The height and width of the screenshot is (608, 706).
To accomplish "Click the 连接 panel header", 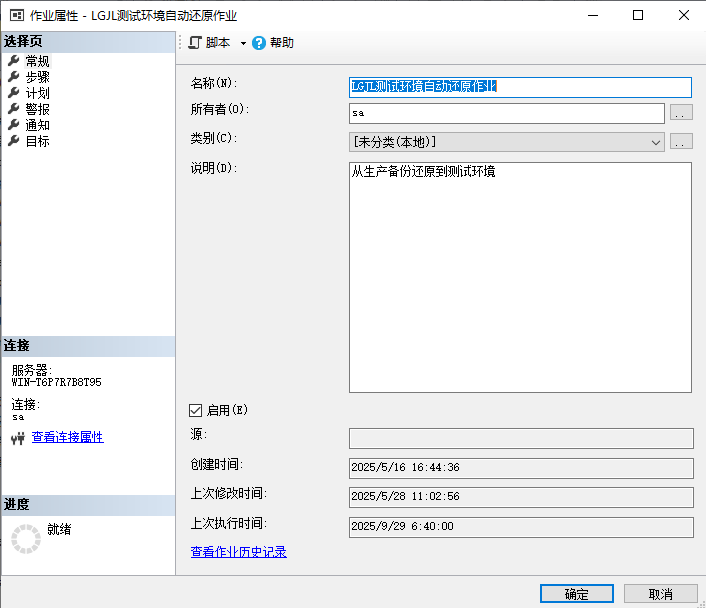I will (x=88, y=346).
